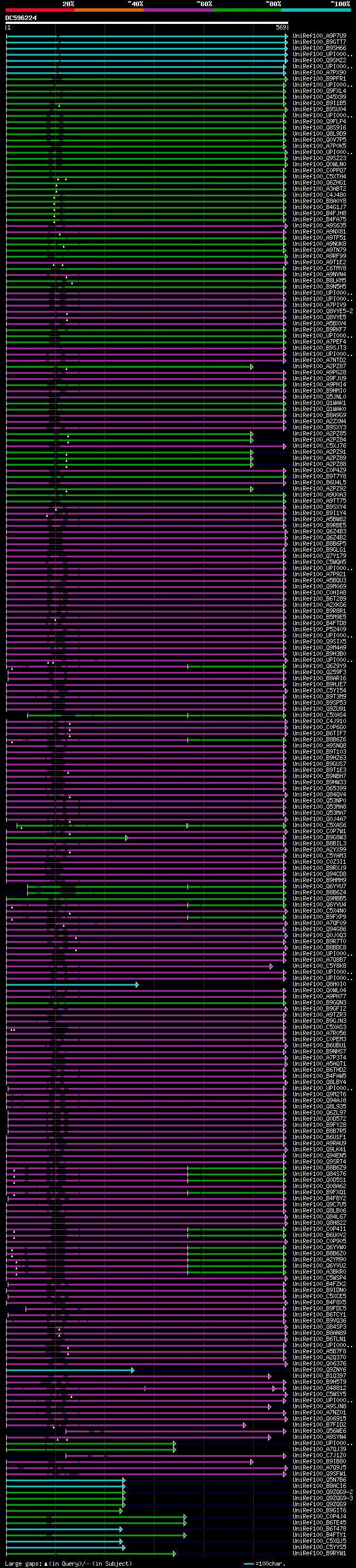The image size is (356, 1568).
Task: Select hit UniRef100_B9PFR1
Action: [319, 78]
